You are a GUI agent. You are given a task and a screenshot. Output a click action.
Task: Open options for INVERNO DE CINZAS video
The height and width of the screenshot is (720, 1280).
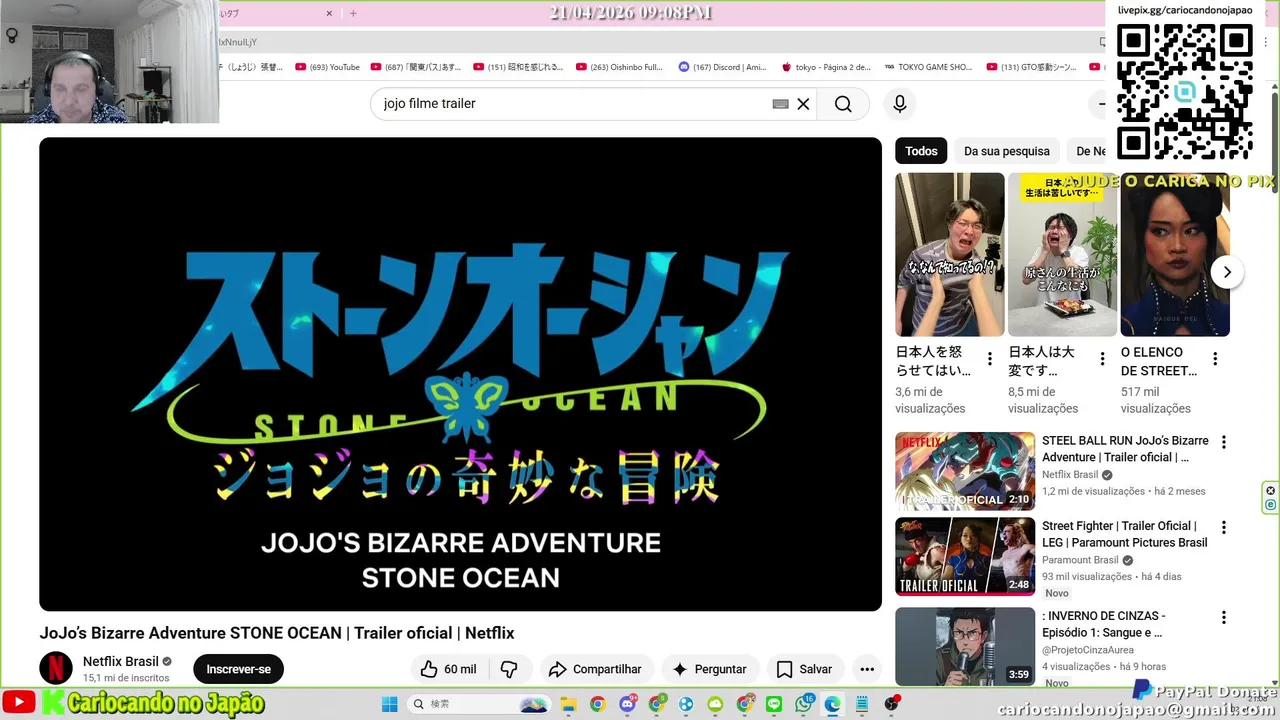click(x=1223, y=617)
